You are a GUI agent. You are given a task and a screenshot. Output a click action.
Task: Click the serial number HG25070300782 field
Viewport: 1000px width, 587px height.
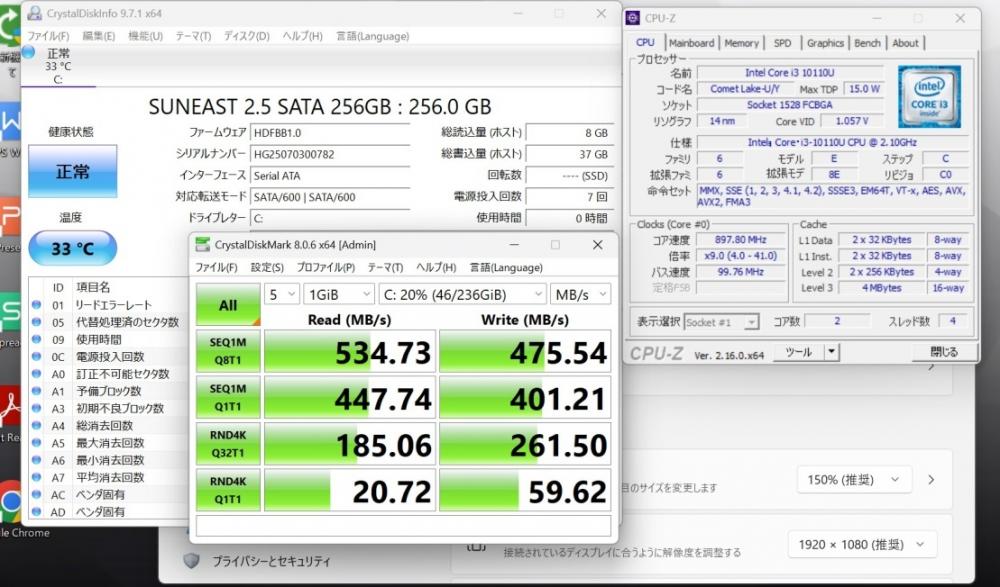click(x=330, y=154)
